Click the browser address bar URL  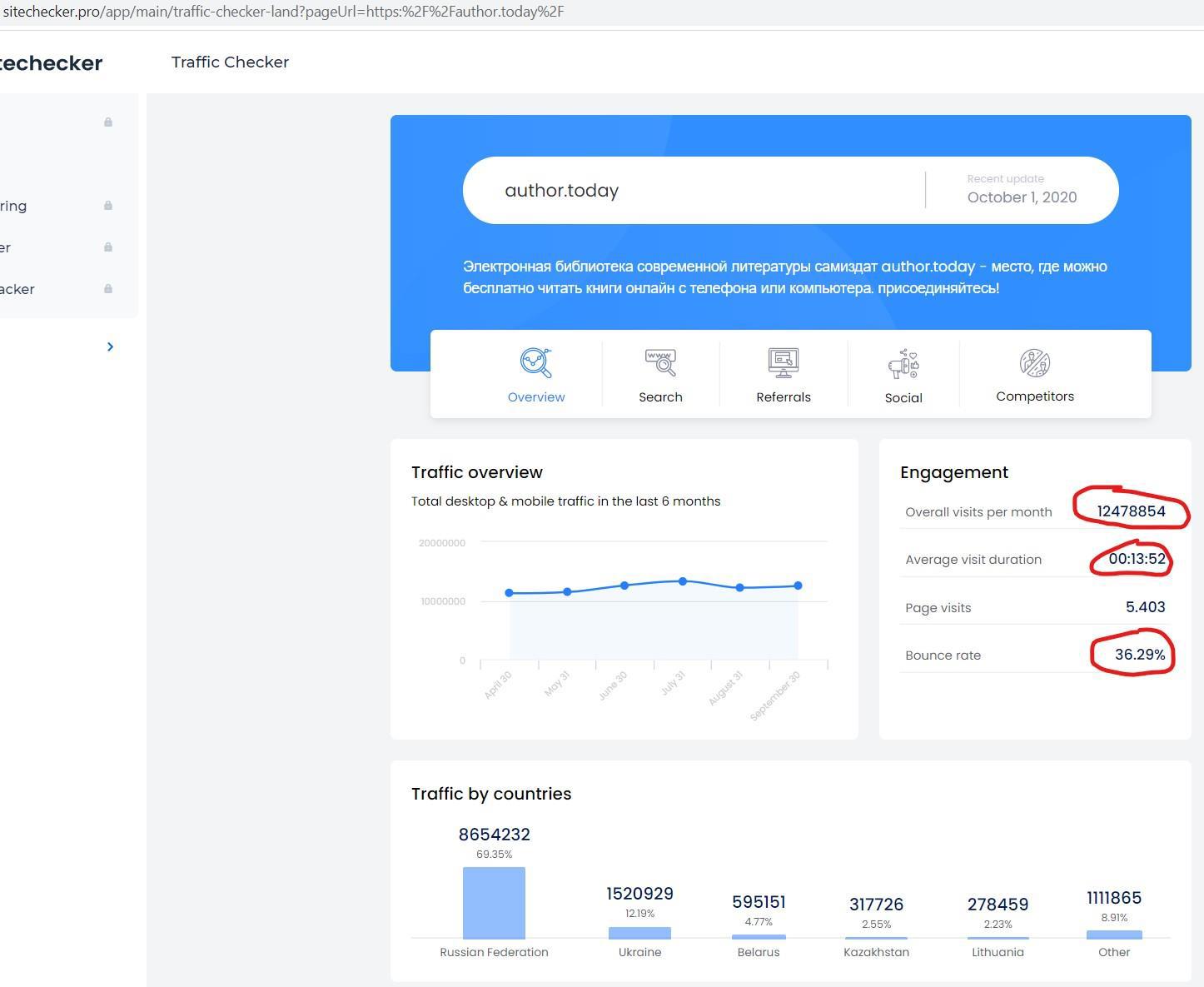tap(283, 12)
